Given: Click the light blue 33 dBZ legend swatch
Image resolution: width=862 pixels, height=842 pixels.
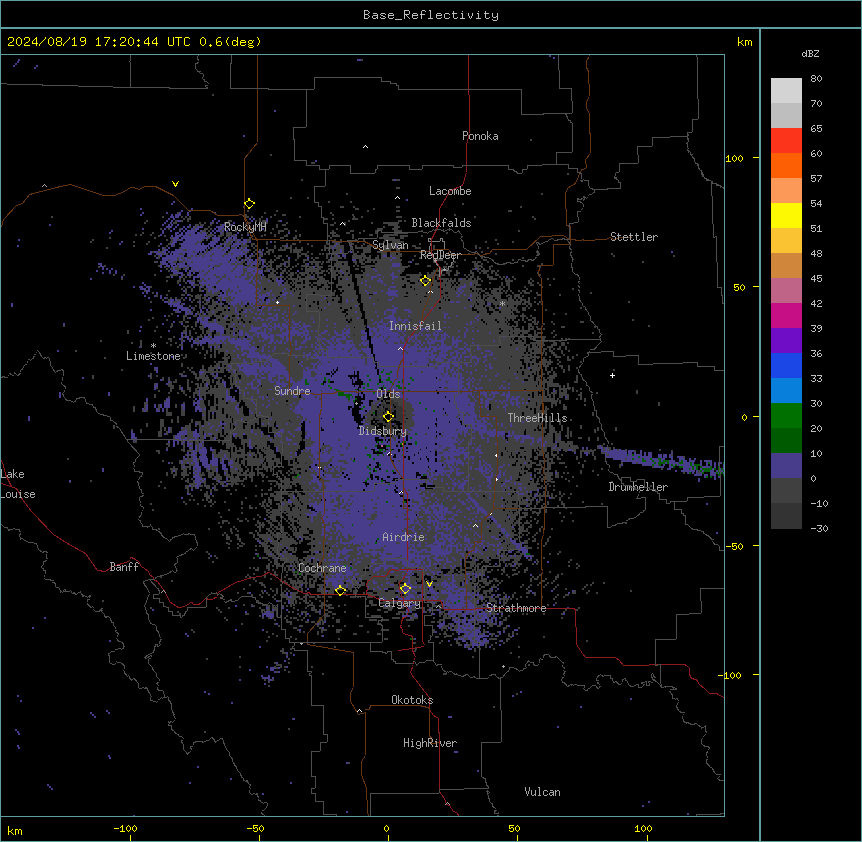Looking at the screenshot, I should tap(786, 390).
